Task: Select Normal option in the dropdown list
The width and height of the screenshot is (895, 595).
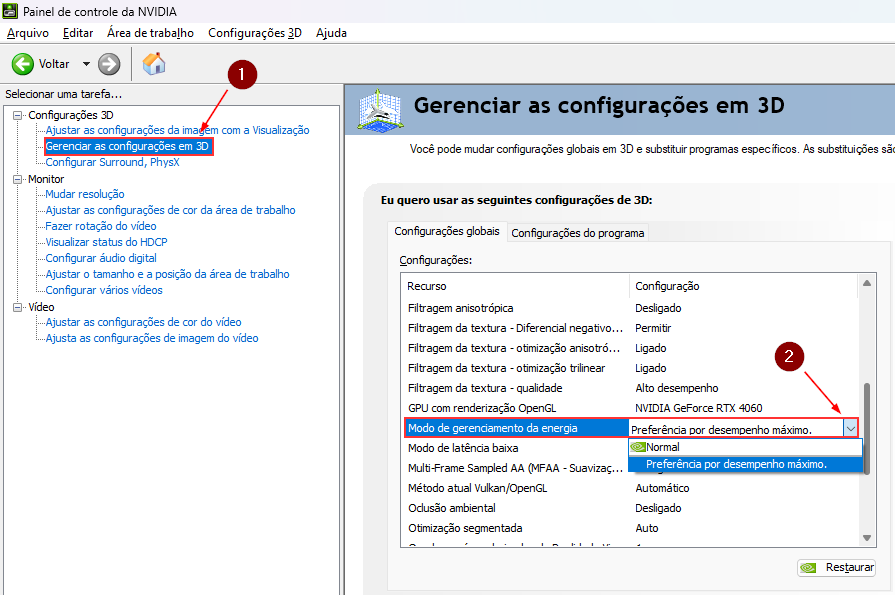Action: pos(662,447)
